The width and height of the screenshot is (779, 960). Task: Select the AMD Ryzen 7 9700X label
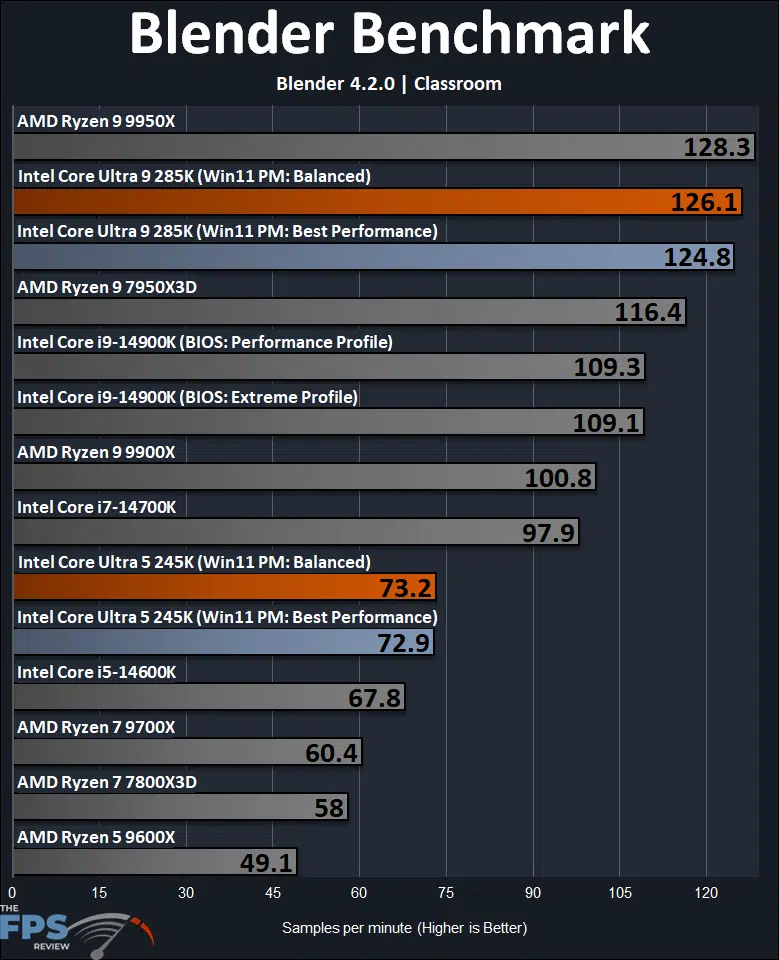(96, 727)
